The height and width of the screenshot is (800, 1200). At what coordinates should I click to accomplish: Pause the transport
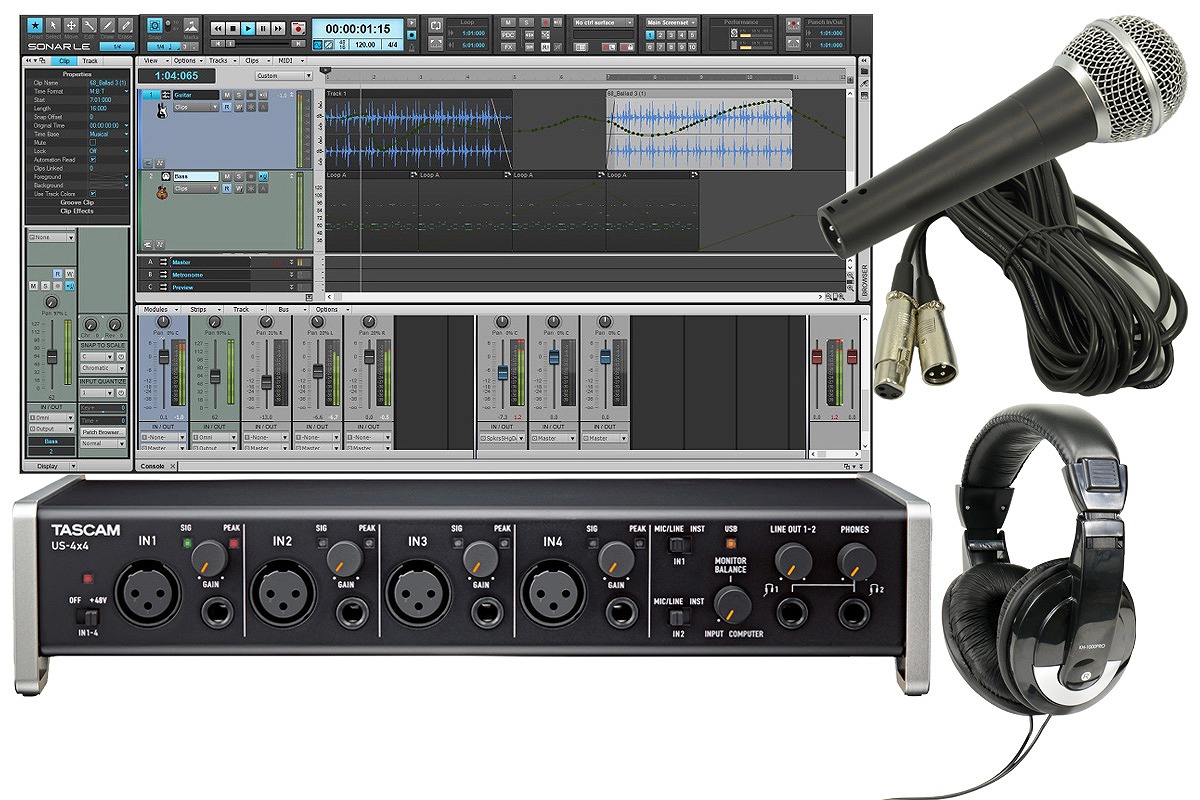click(x=263, y=28)
